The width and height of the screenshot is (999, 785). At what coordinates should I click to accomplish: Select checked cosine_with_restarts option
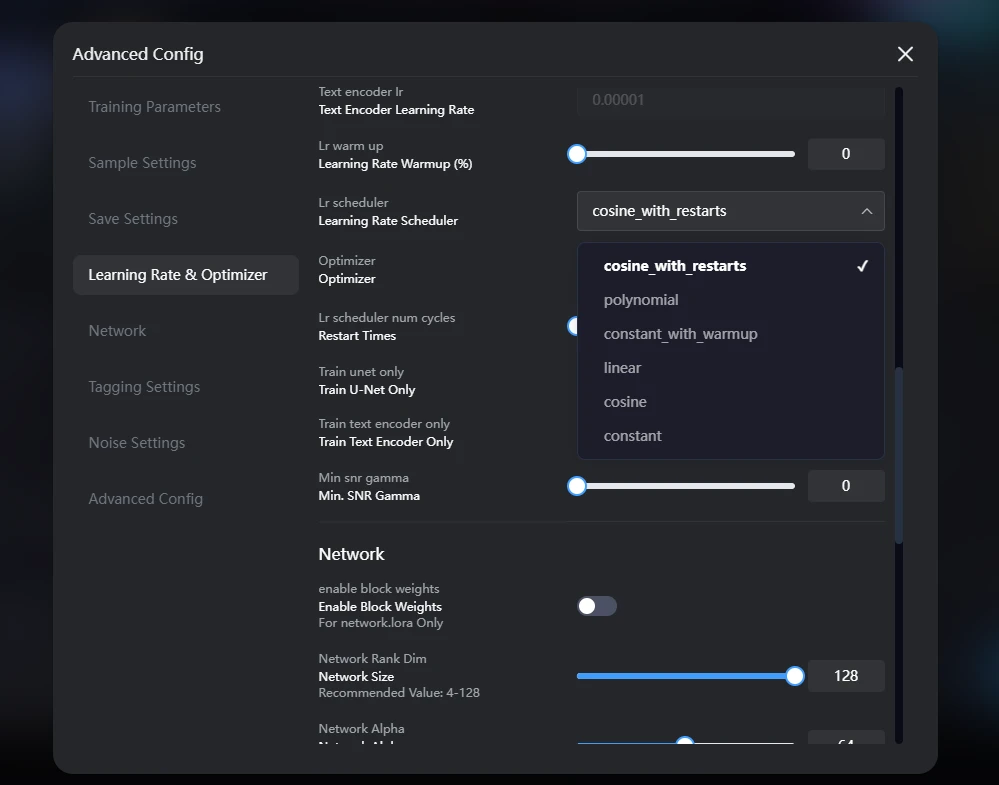click(x=675, y=266)
